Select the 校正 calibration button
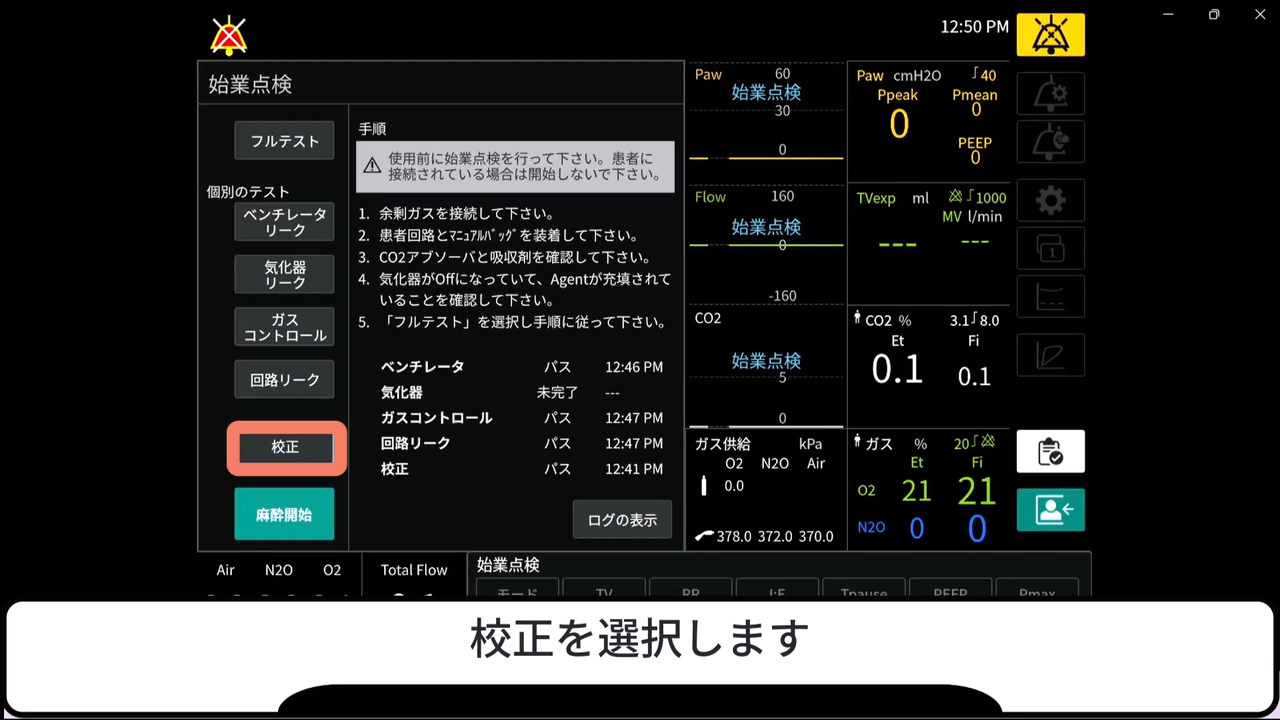This screenshot has height=720, width=1280. pos(286,447)
